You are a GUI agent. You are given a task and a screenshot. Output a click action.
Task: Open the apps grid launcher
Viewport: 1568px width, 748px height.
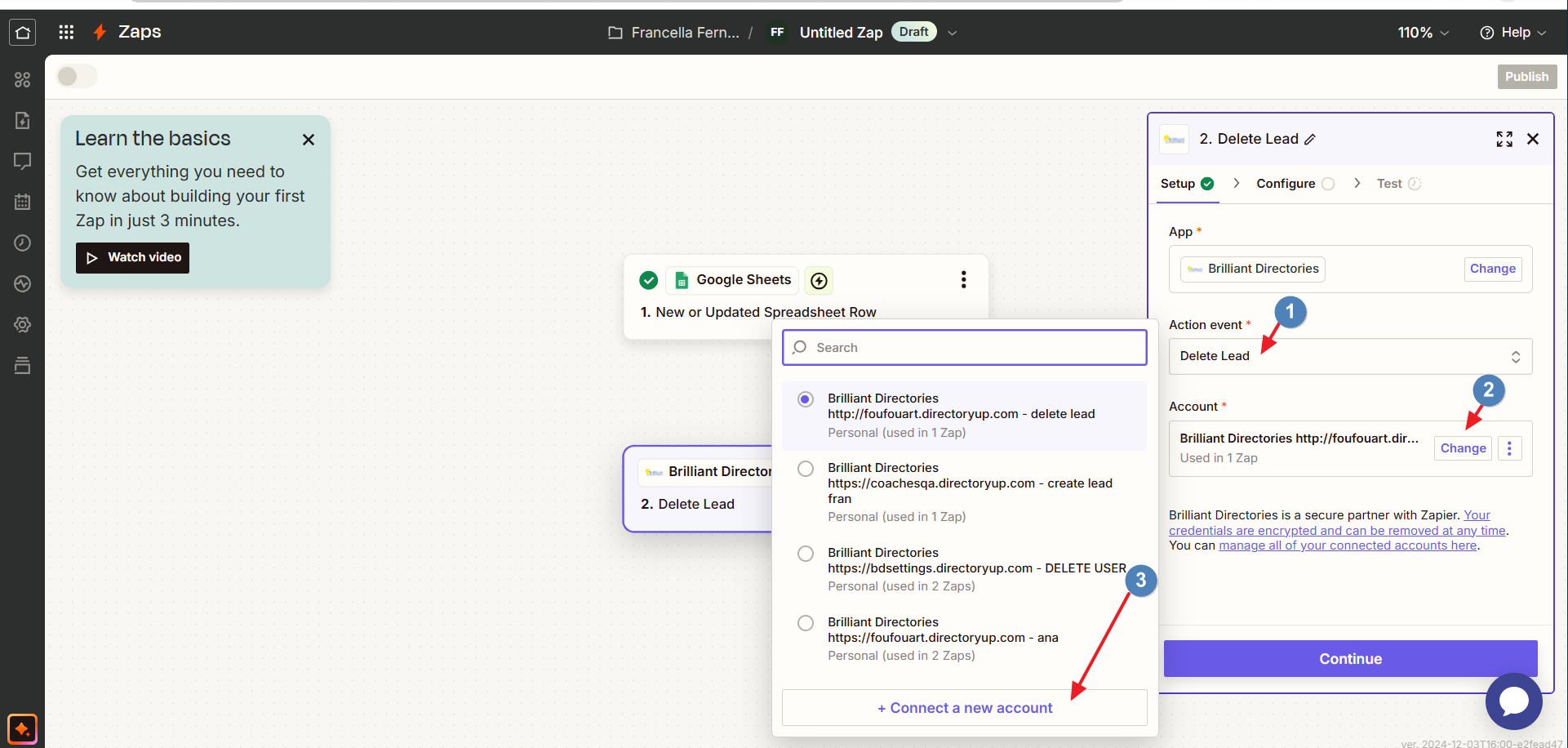click(66, 32)
